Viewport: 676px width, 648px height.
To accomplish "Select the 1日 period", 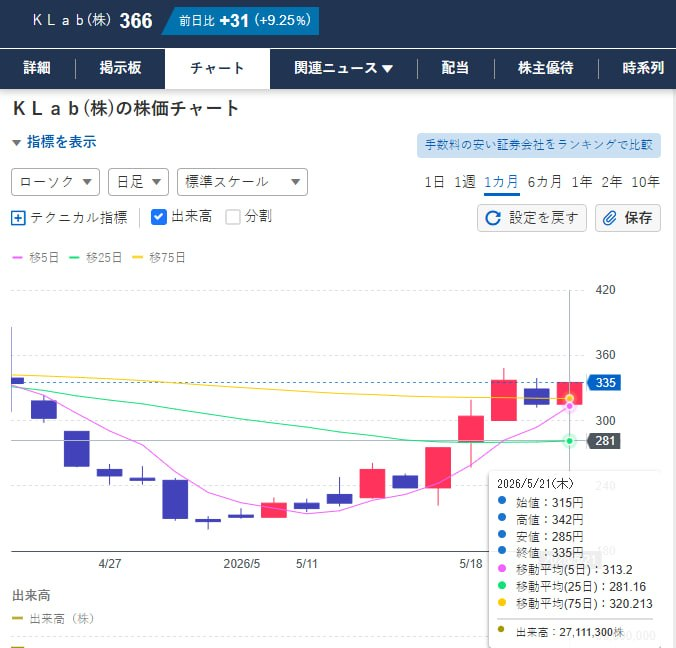I will pos(434,182).
